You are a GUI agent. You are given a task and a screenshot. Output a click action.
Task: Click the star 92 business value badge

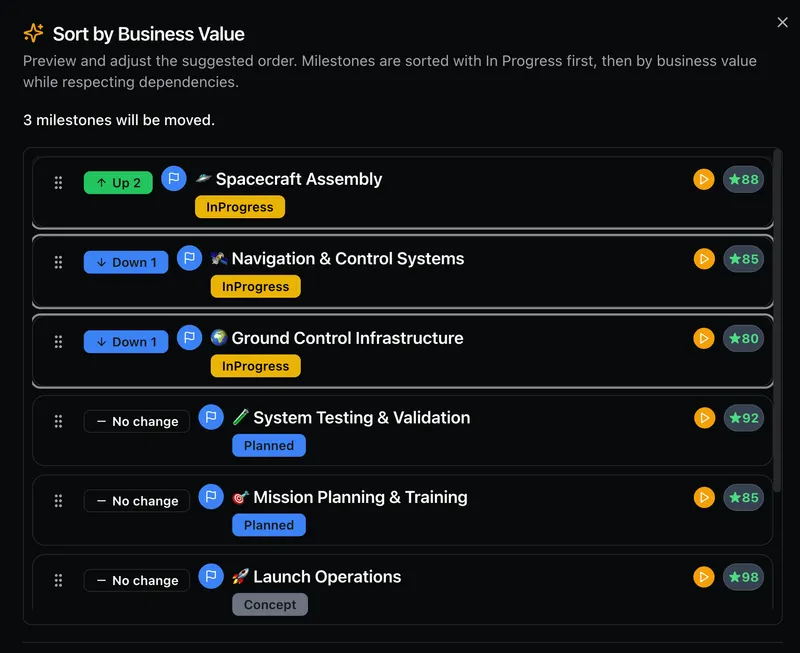point(743,418)
